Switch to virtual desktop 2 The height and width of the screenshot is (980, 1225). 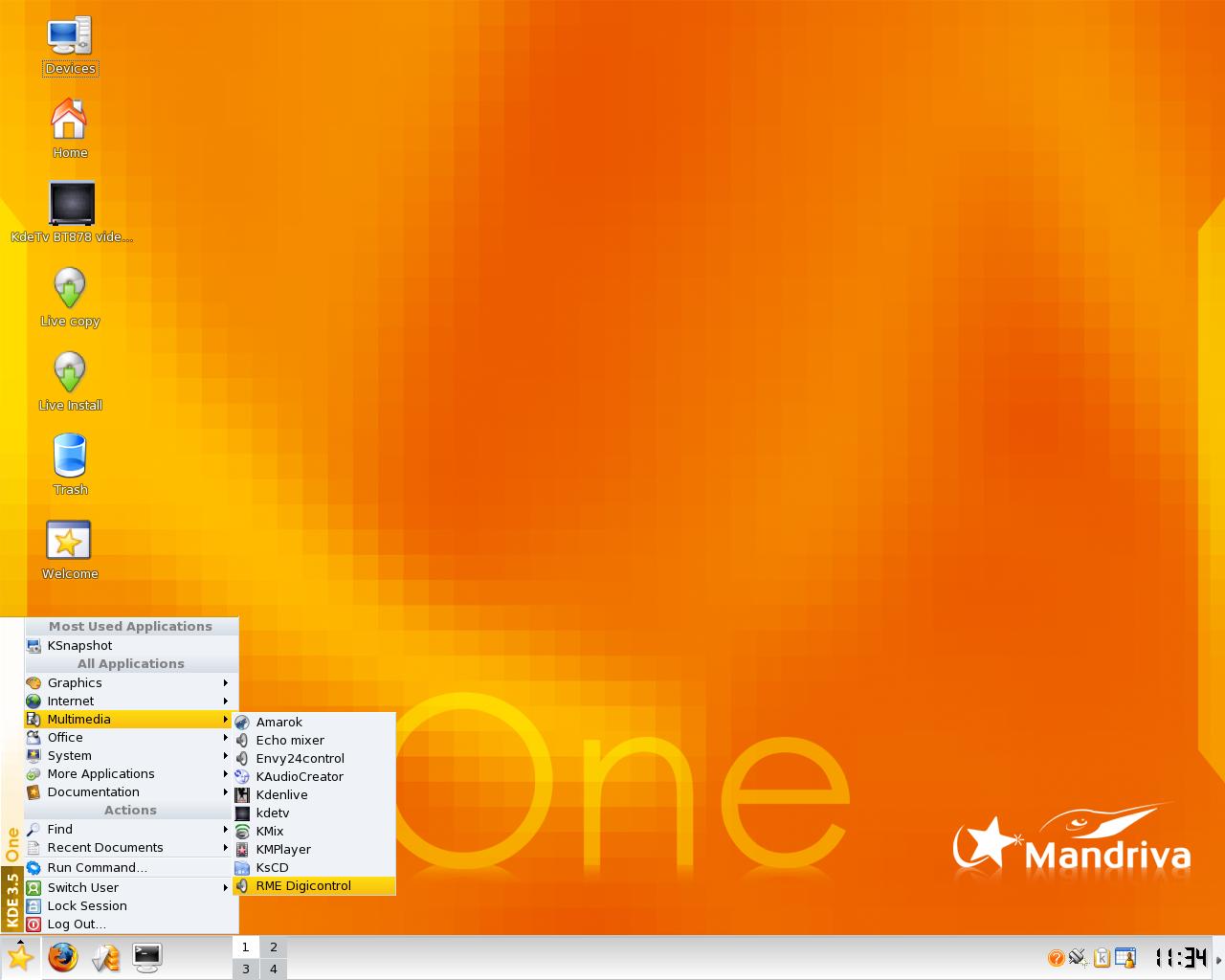[x=273, y=947]
